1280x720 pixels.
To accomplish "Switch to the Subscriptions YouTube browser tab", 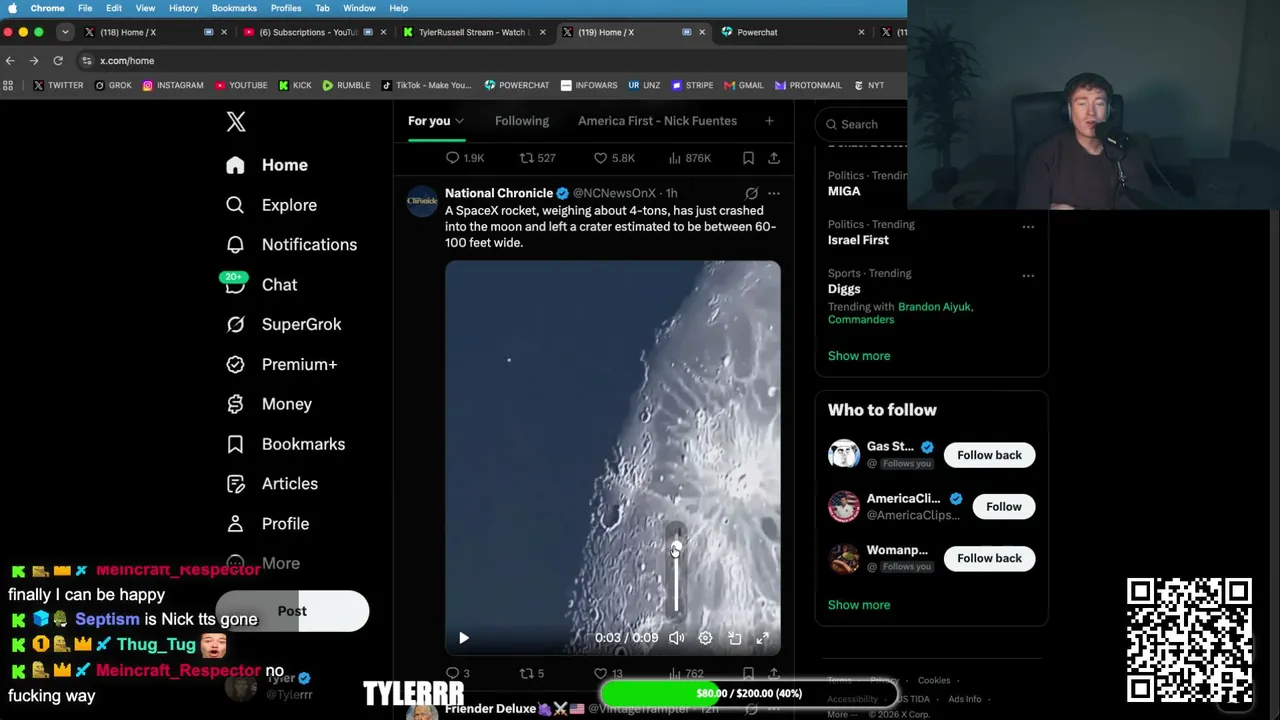I will [x=314, y=32].
